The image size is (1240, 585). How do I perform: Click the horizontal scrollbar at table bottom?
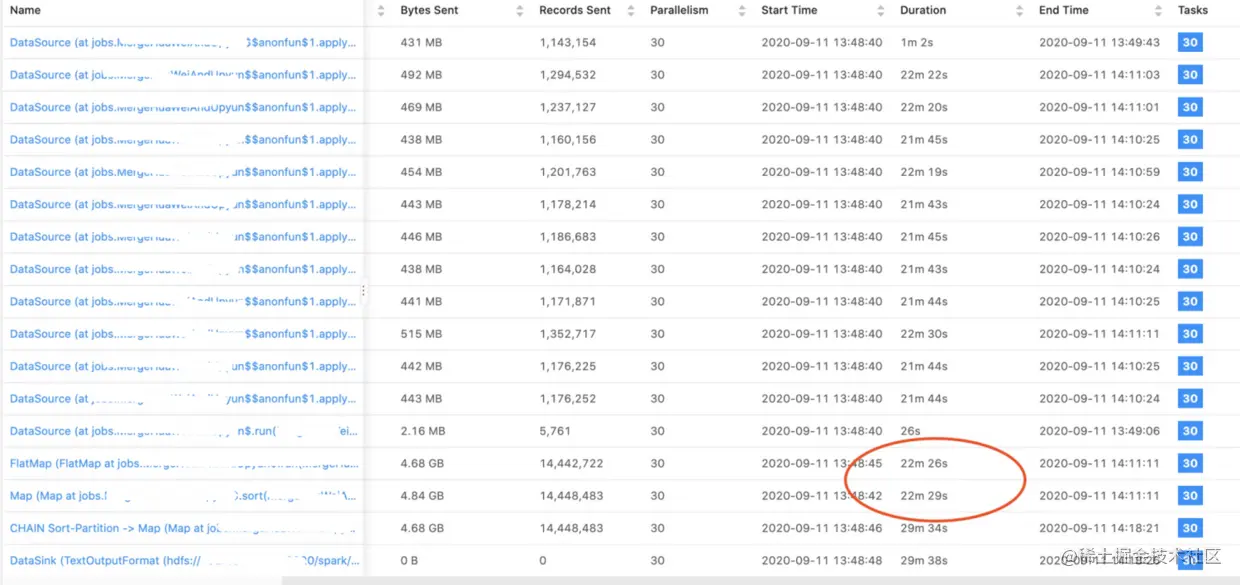point(760,580)
